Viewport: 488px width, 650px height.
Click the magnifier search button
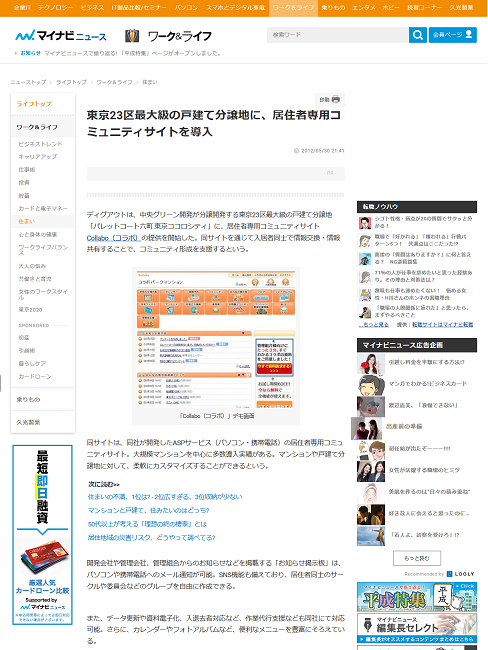(x=418, y=35)
